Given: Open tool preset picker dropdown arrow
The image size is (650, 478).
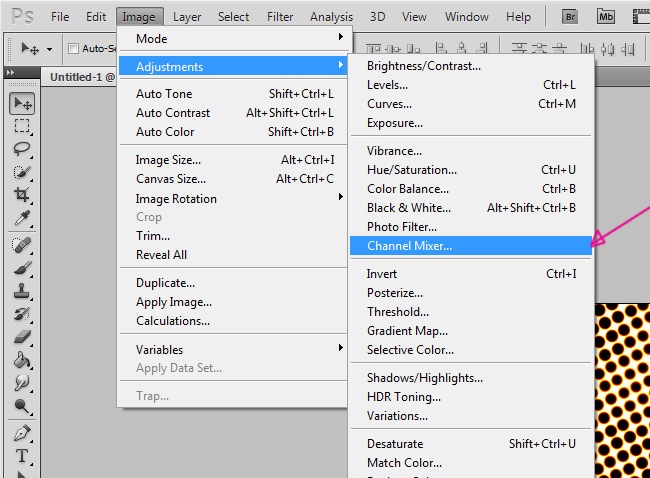Looking at the screenshot, I should pyautogui.click(x=49, y=49).
